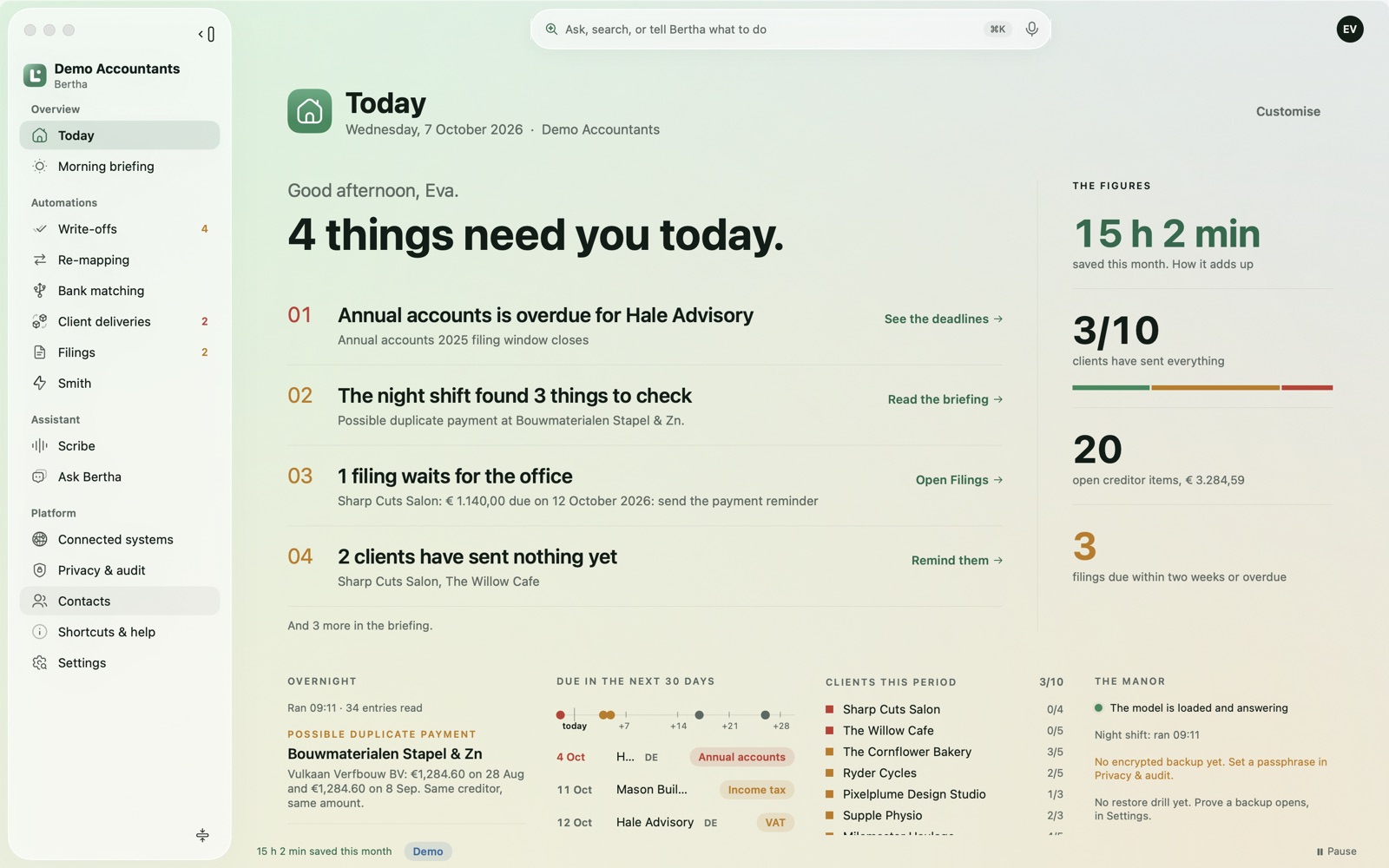Open Shortcuts & help in the sidebar
This screenshot has height=868, width=1389.
tap(120, 632)
